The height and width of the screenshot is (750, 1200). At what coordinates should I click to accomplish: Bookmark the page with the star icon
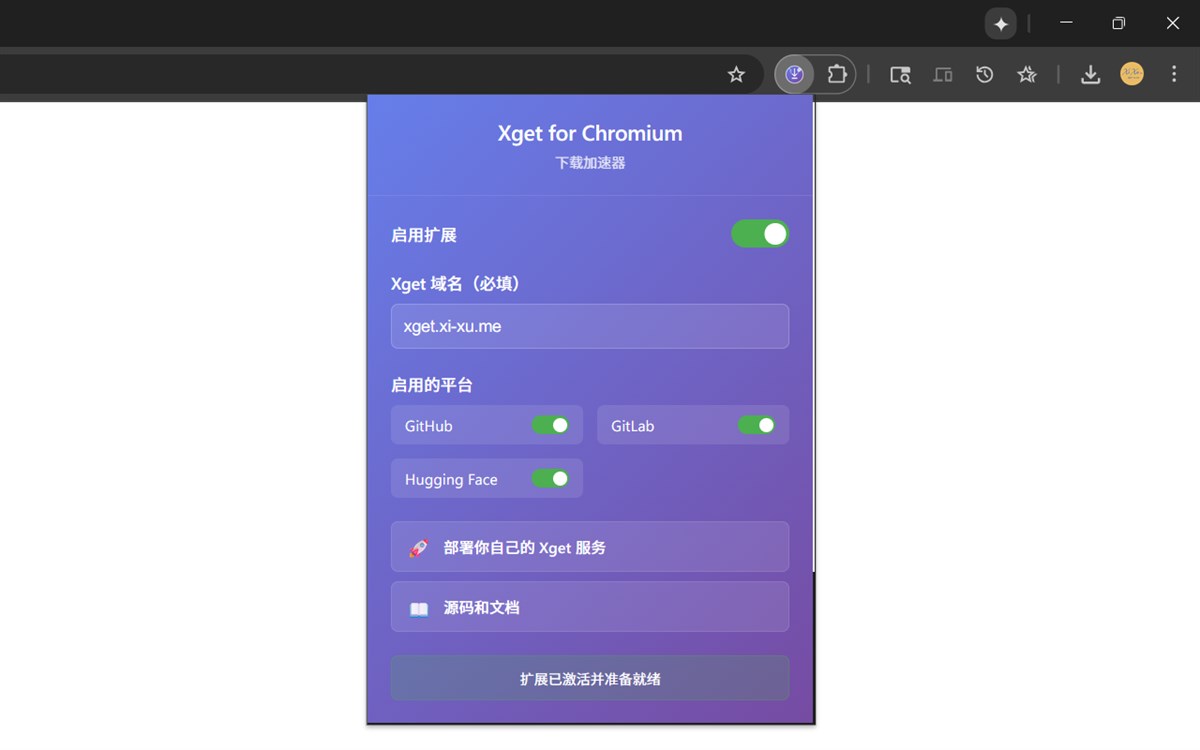point(736,74)
